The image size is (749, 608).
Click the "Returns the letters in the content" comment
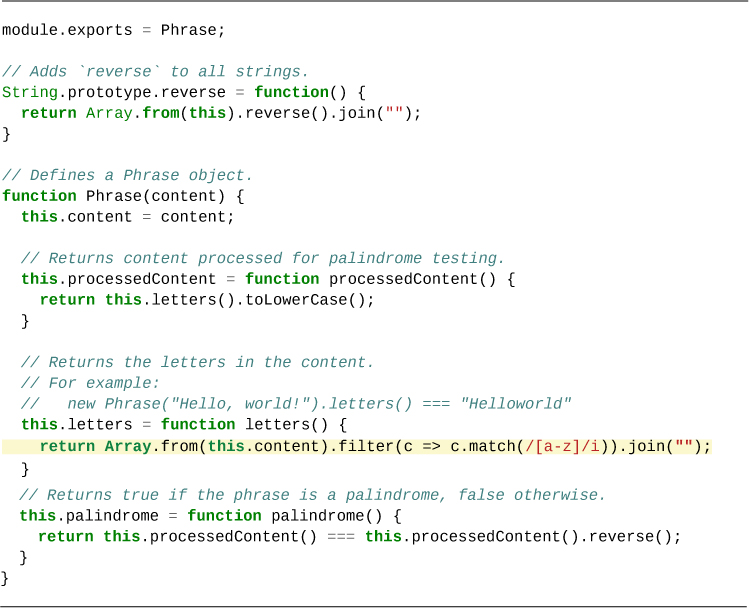(x=197, y=362)
